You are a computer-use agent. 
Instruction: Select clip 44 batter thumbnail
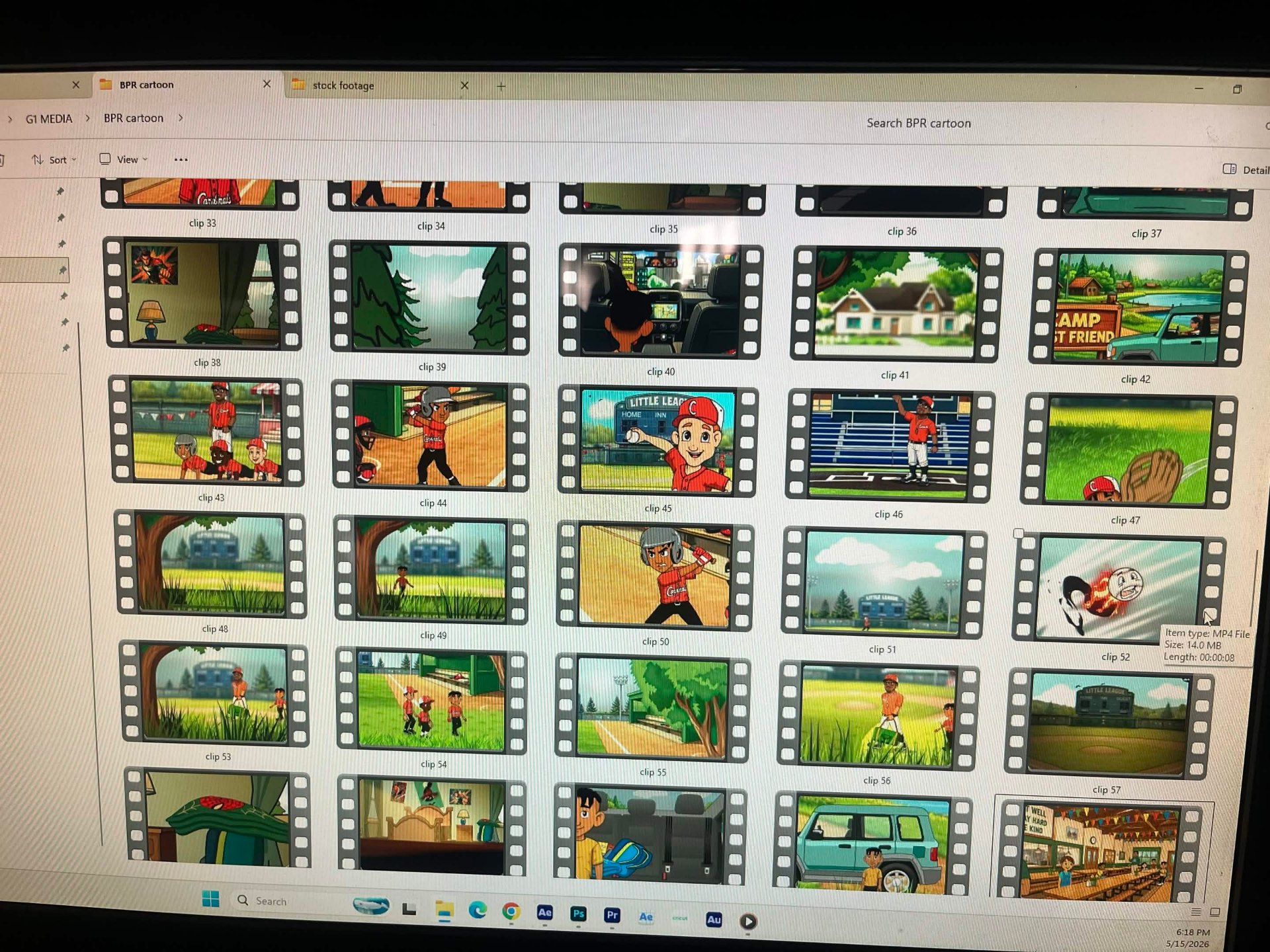coord(431,436)
